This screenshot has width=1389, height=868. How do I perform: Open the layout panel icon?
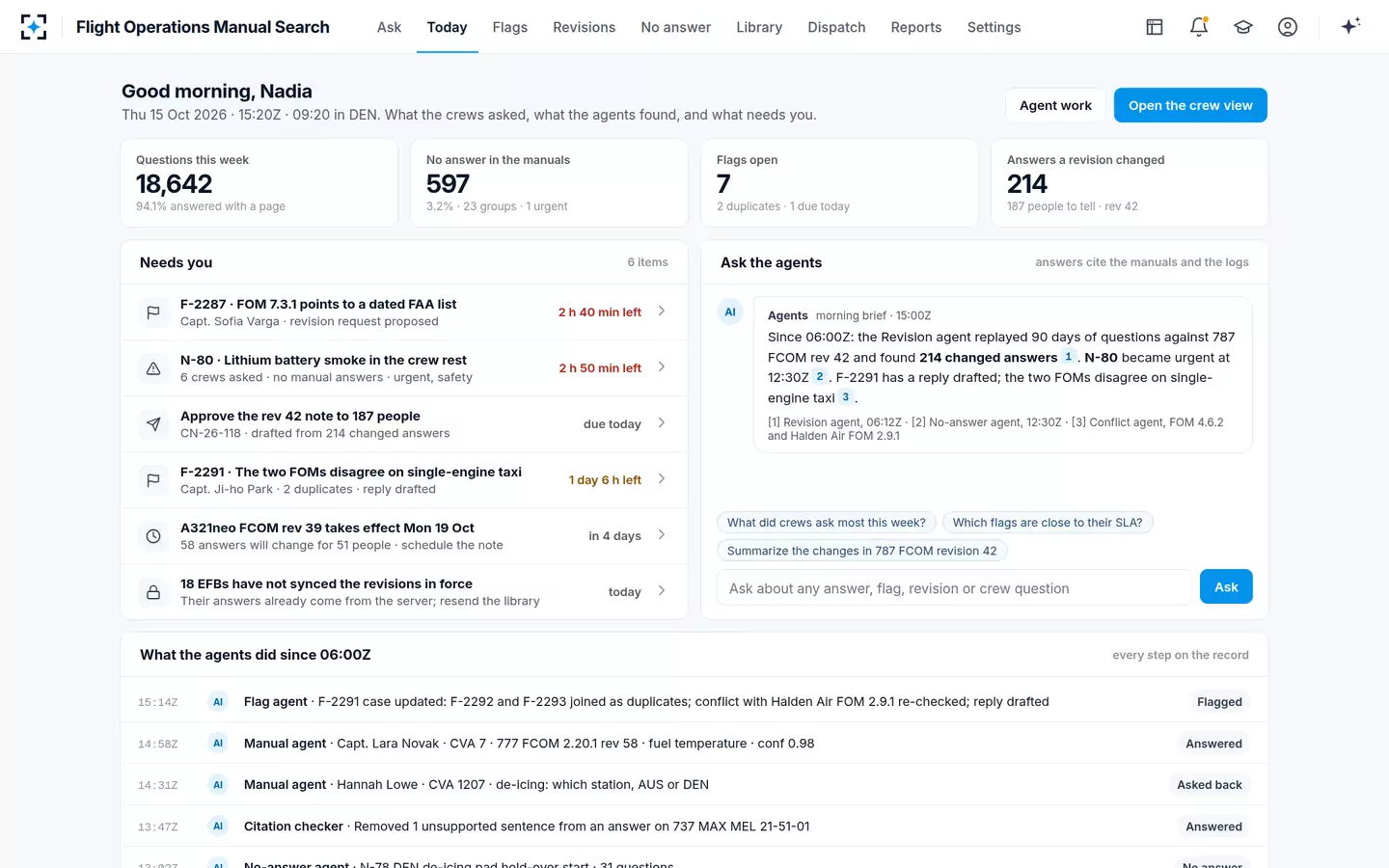(1155, 27)
